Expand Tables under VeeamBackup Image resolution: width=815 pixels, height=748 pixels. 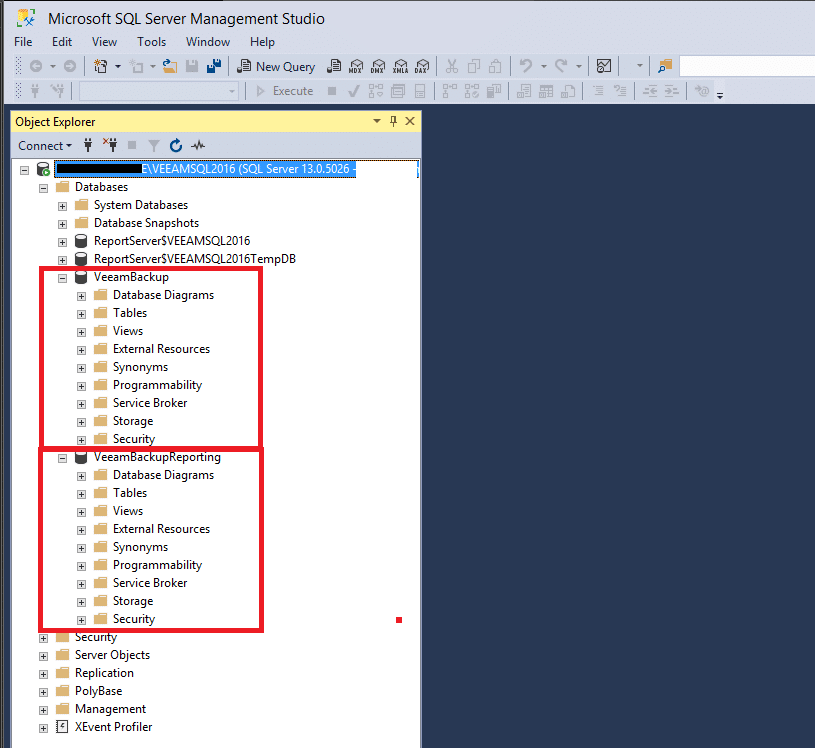[x=82, y=314]
